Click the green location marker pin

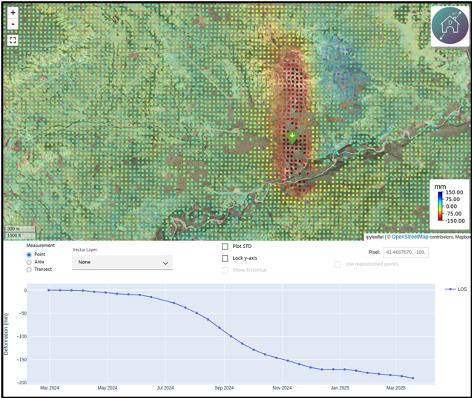(x=292, y=137)
